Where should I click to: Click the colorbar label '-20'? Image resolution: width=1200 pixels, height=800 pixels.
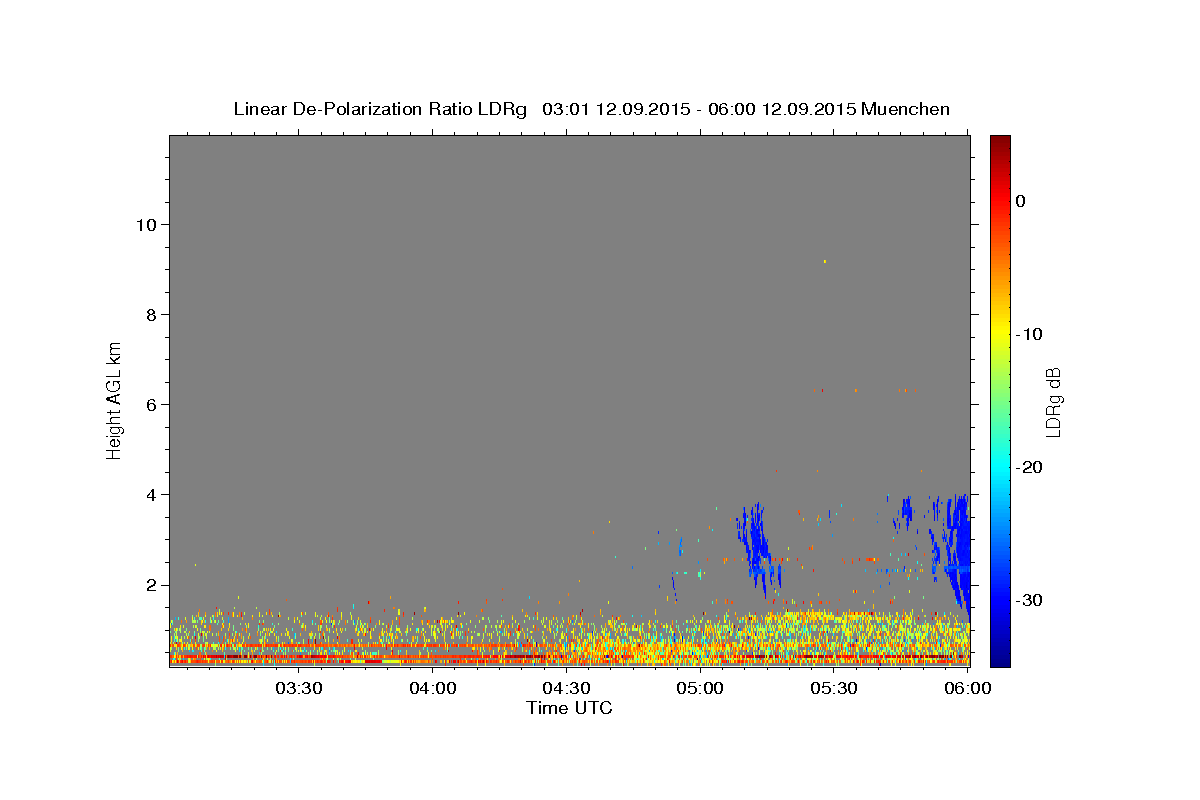tap(1029, 467)
